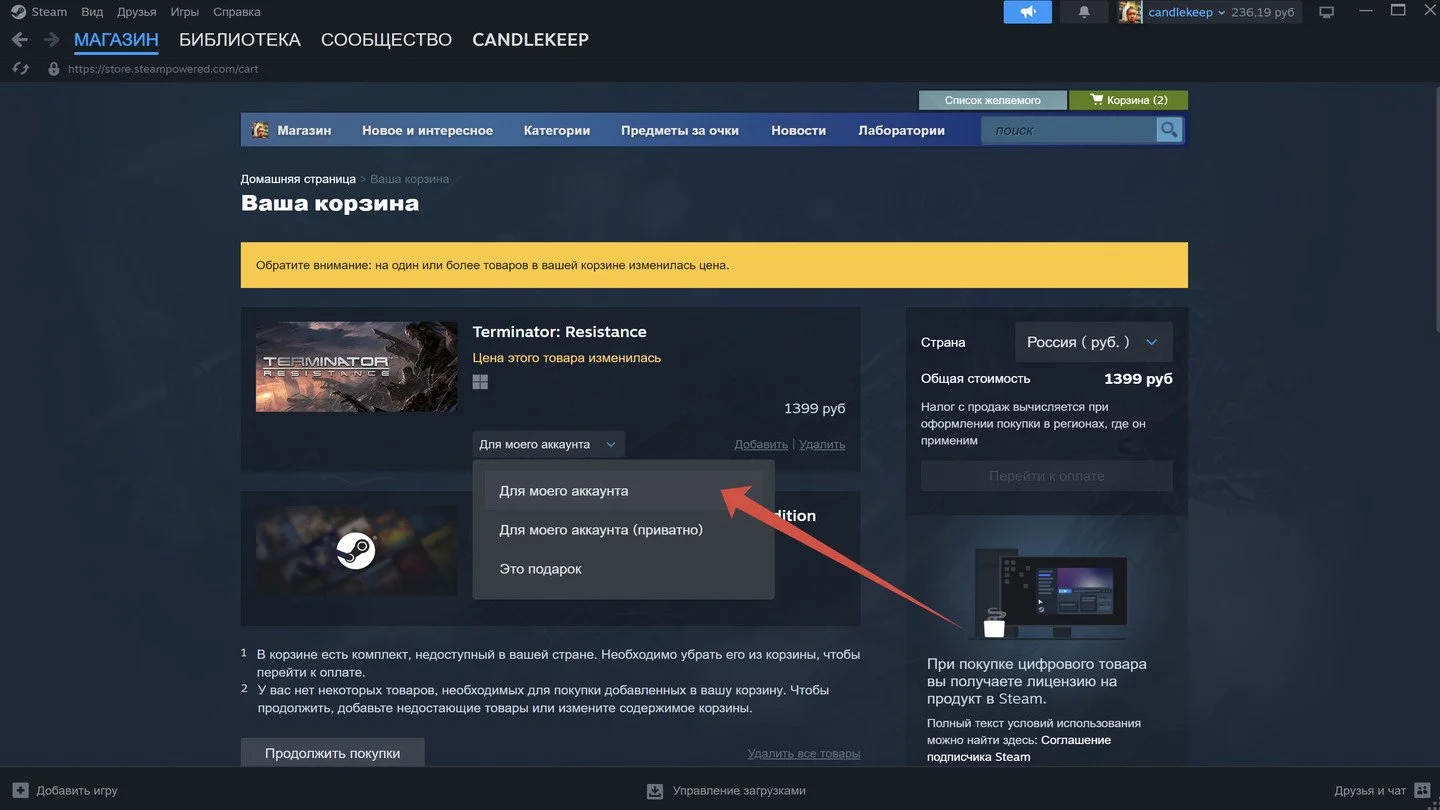Screen dimensions: 1440x810
Task: Click the Страна label
Action: pos(943,342)
